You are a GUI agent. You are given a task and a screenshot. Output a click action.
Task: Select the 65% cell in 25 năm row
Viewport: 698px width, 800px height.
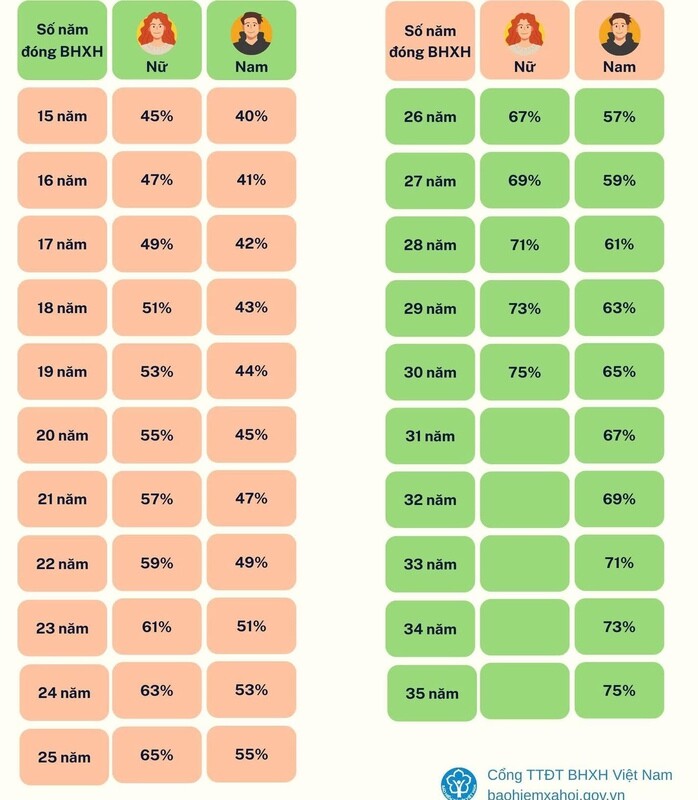point(157,755)
